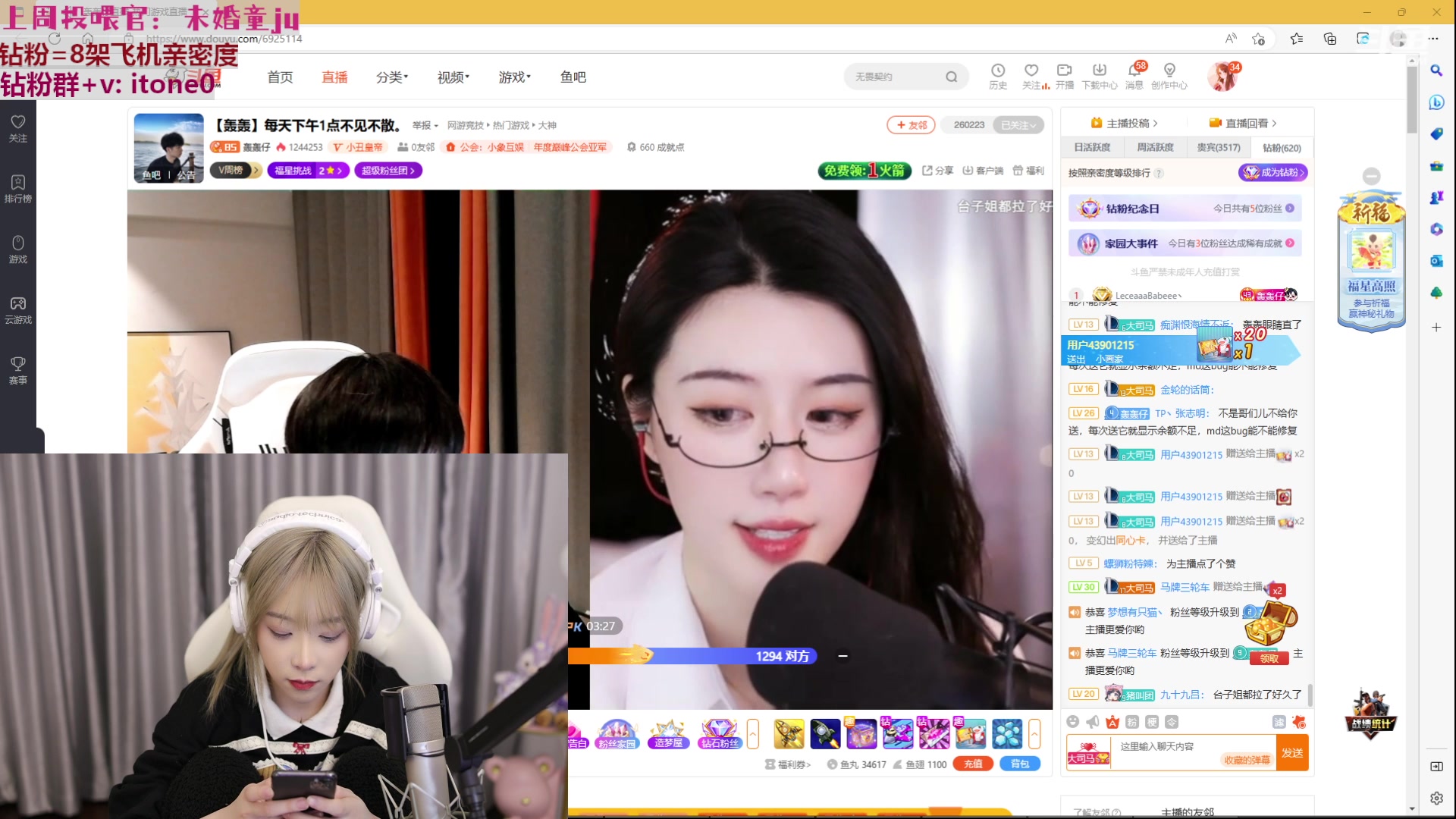
Task: Switch to the 钻粉 tab
Action: [x=1281, y=147]
